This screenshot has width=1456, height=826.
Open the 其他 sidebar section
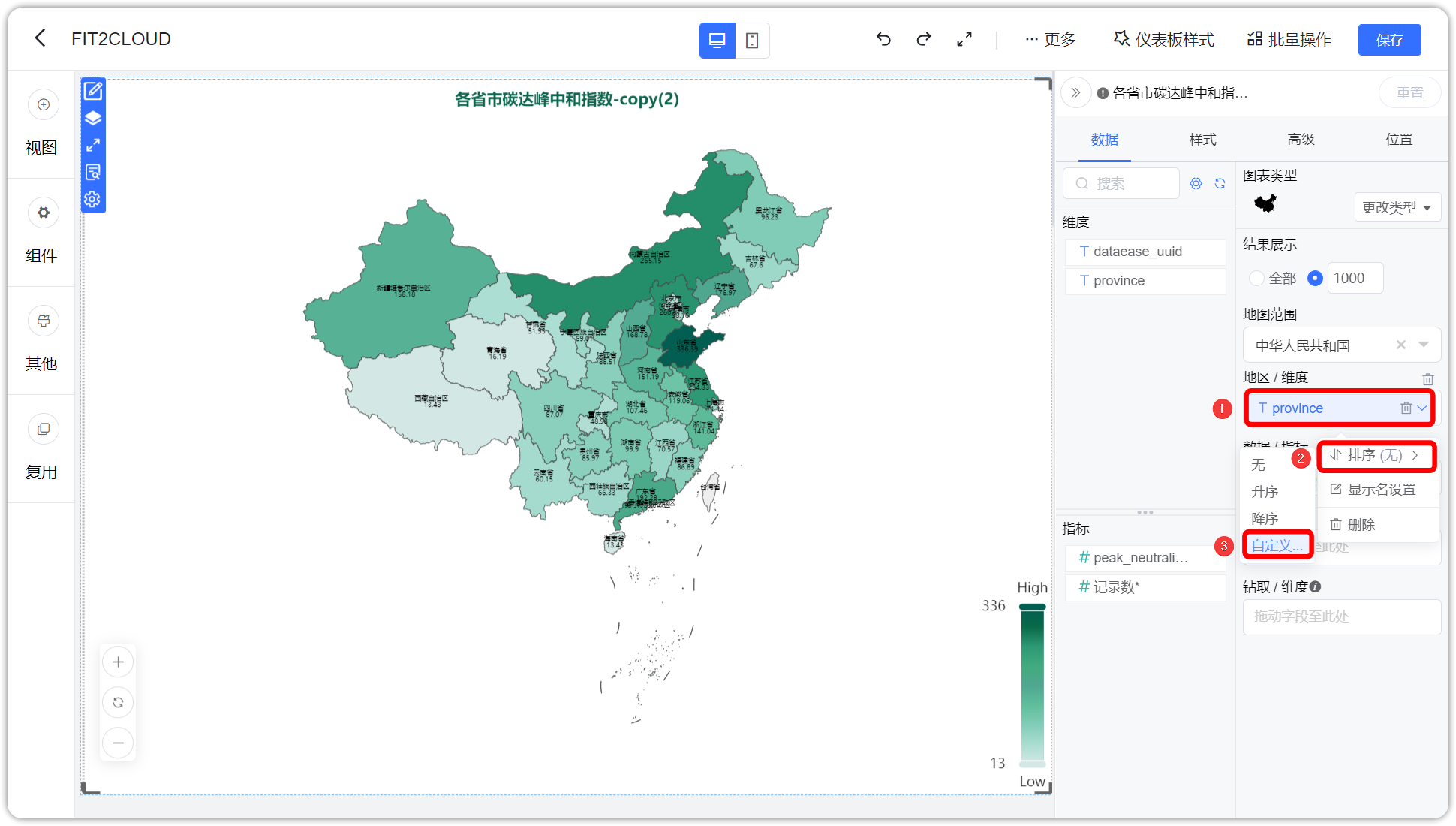click(x=42, y=340)
